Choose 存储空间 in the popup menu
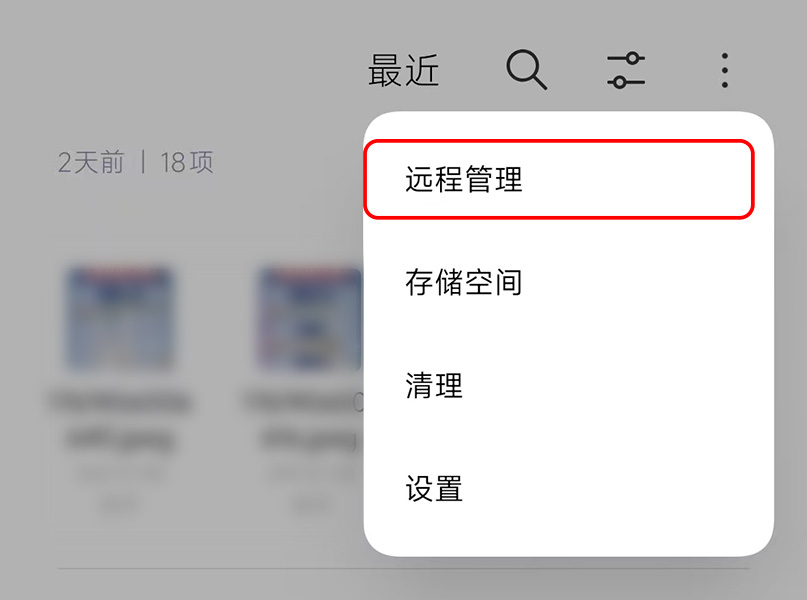Screen dimensions: 807x600 [568, 283]
